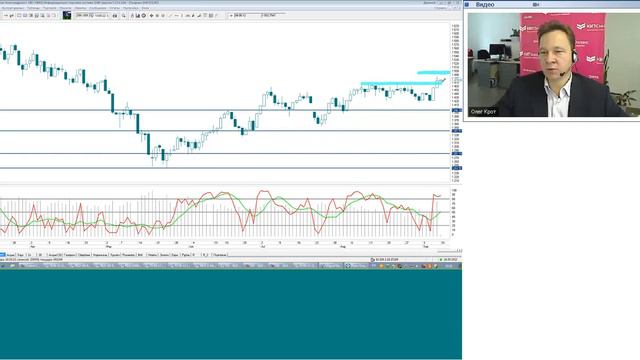Click the speaker webcam video feed

coord(553,65)
